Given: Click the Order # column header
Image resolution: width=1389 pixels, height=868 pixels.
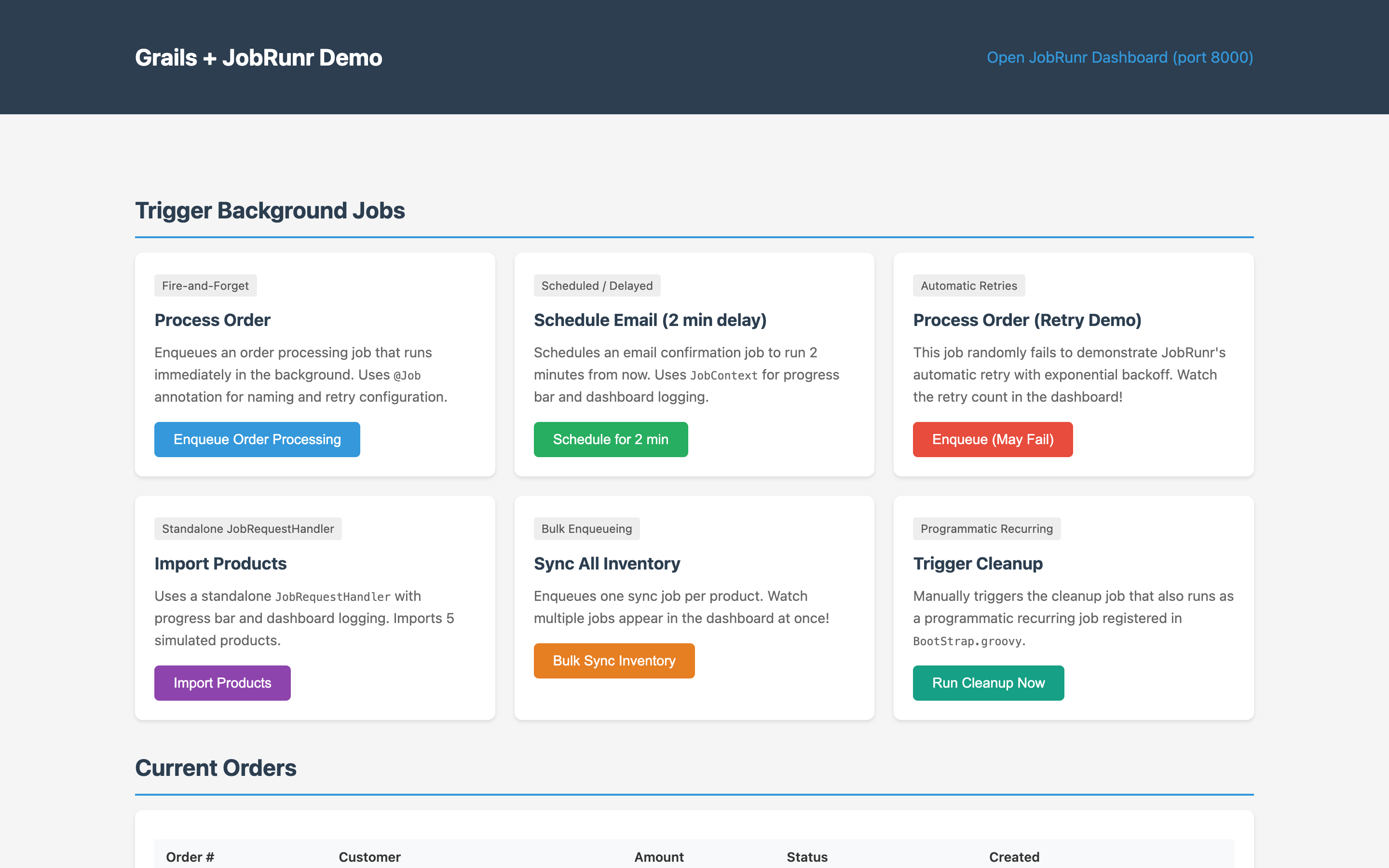Looking at the screenshot, I should coord(190,857).
